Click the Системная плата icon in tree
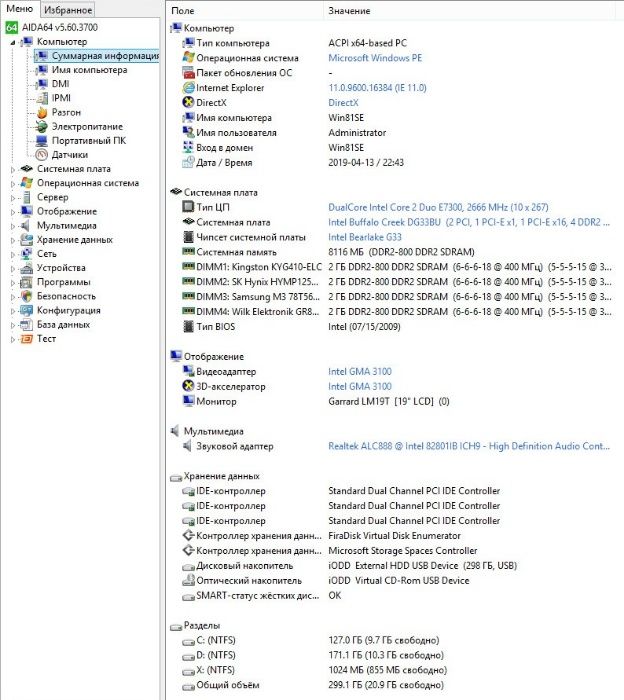 pyautogui.click(x=27, y=169)
